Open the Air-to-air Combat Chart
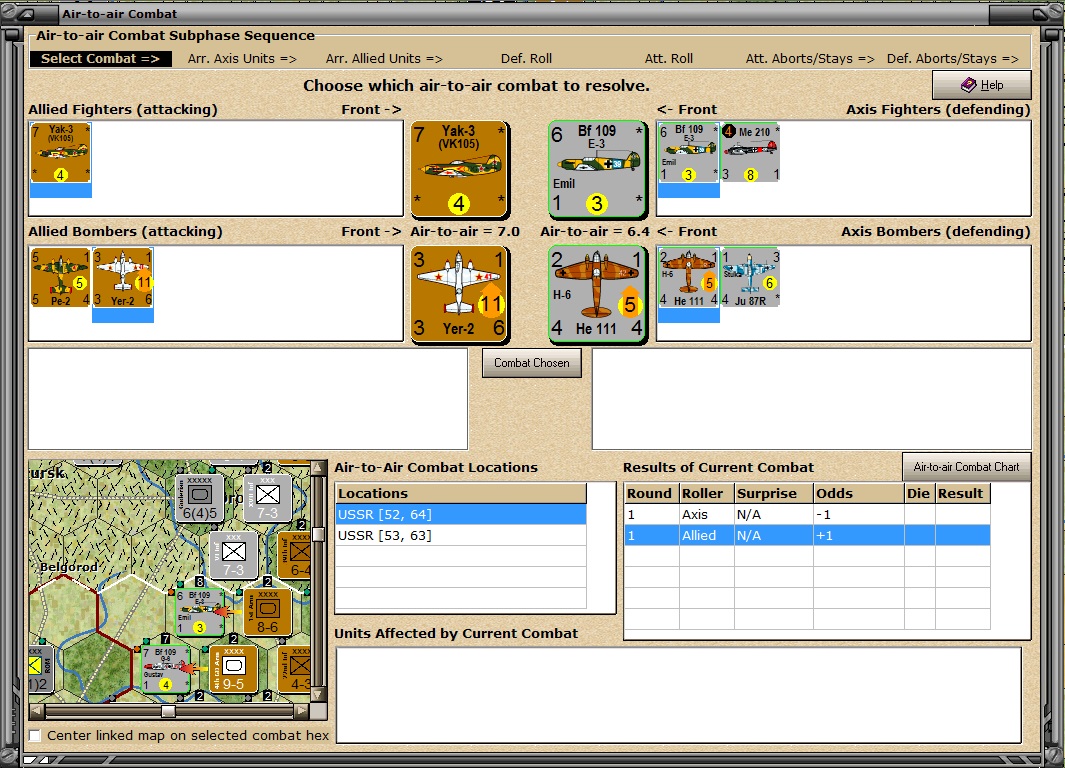This screenshot has height=768, width=1065. click(x=967, y=467)
